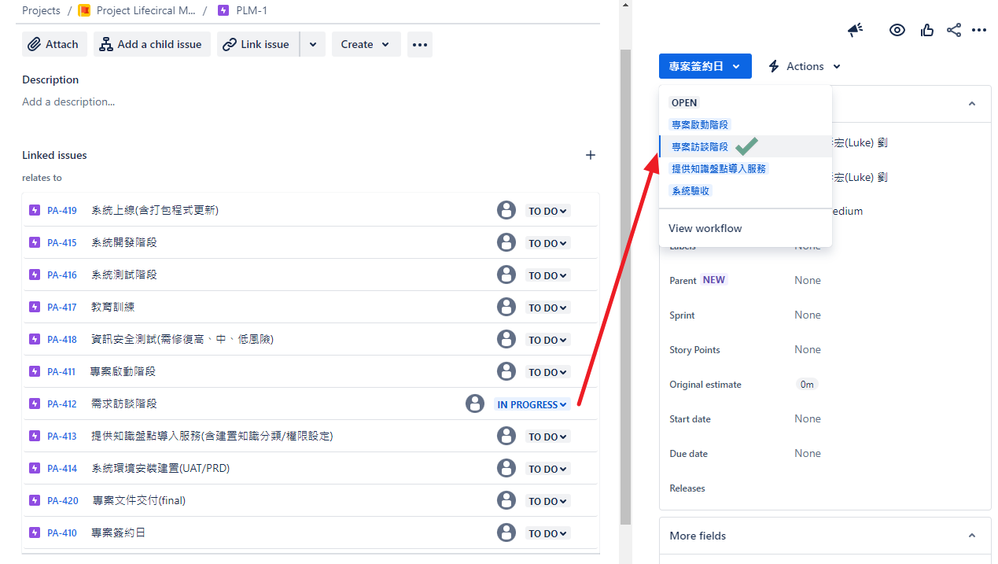Click the Start date None value

tap(807, 419)
